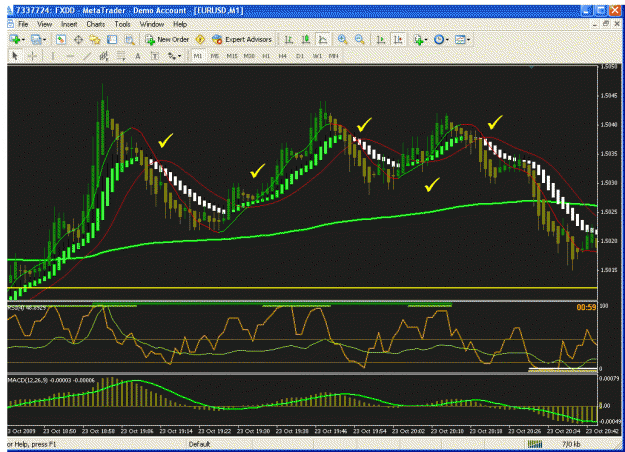Select the standard cursor tool
Viewport: 625px width, 452px height.
[15, 56]
